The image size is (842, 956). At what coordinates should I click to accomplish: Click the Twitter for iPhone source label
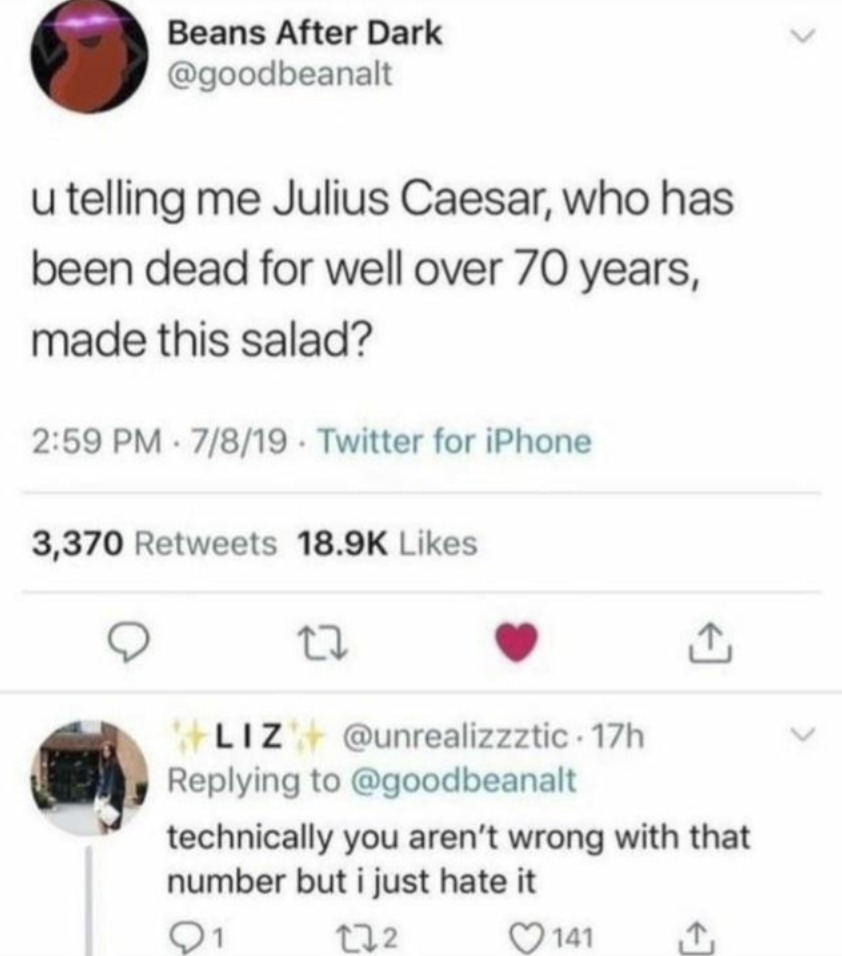pos(453,441)
